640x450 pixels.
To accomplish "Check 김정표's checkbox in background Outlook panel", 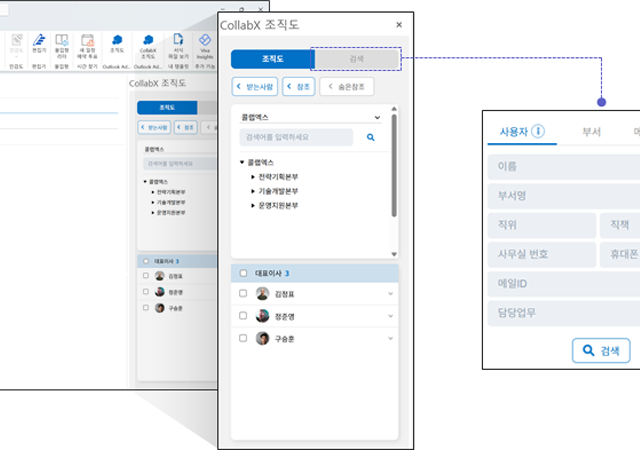I will [146, 276].
